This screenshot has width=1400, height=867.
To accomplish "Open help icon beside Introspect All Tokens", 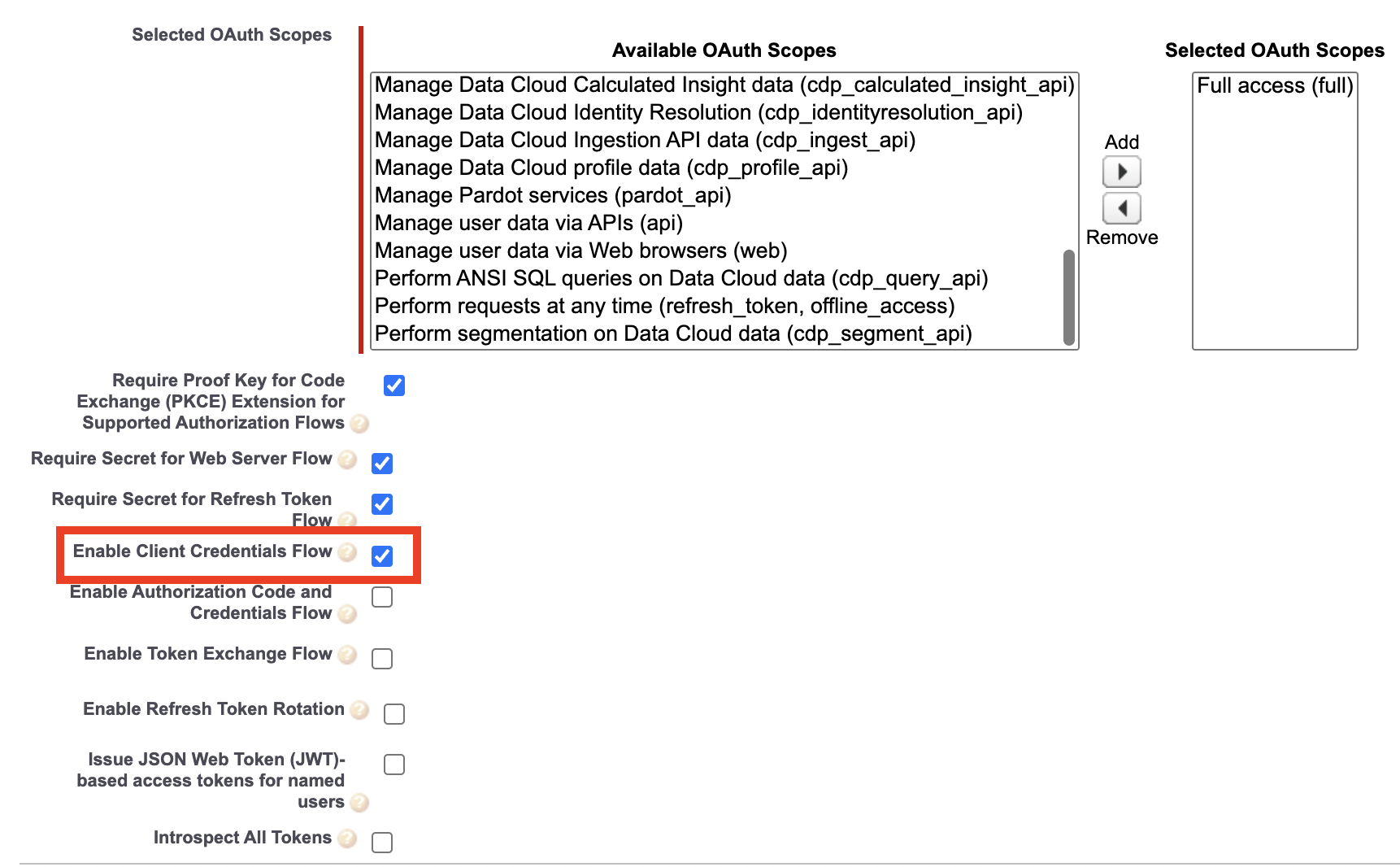I will (x=347, y=839).
